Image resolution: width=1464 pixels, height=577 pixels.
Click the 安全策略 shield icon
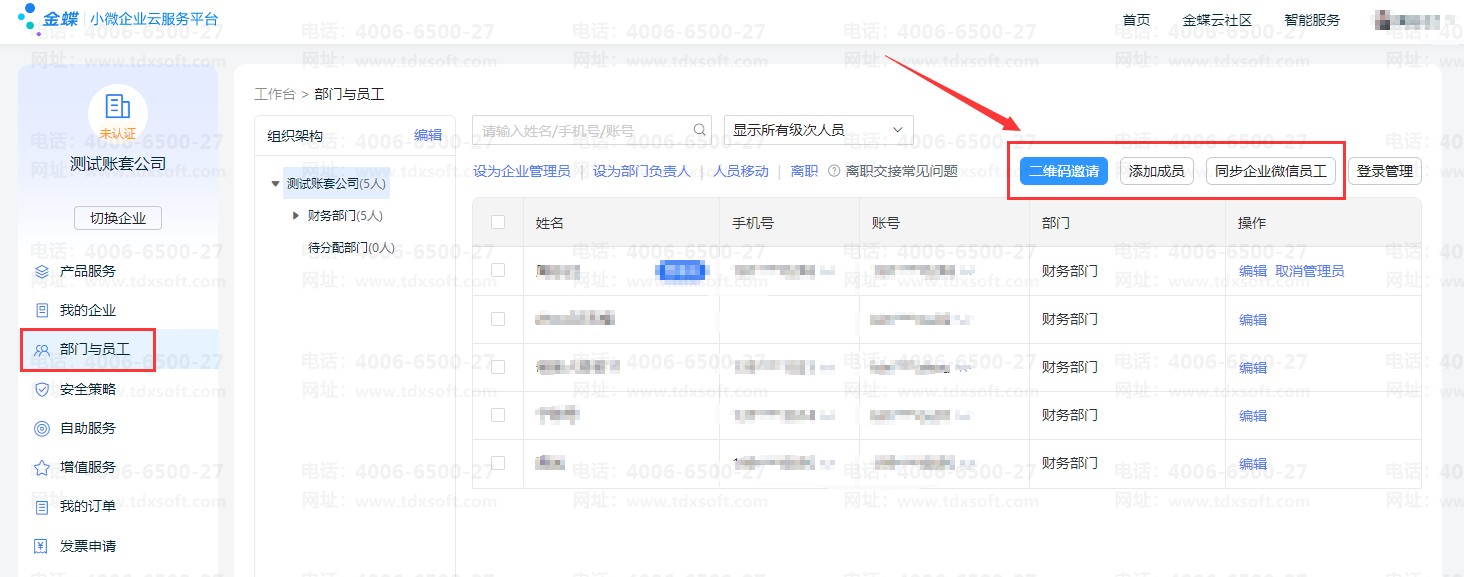[42, 389]
